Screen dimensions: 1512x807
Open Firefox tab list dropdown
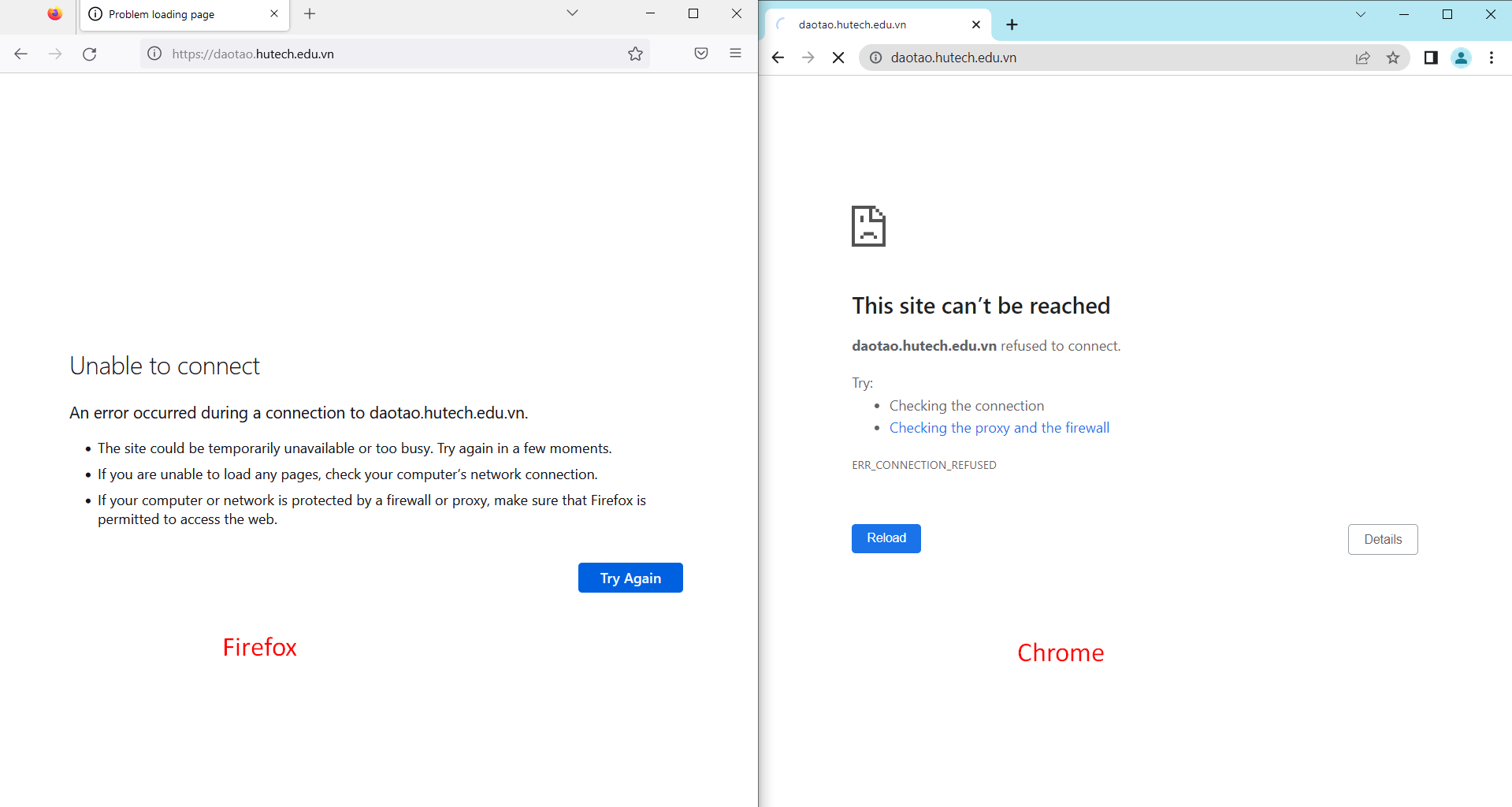[572, 13]
